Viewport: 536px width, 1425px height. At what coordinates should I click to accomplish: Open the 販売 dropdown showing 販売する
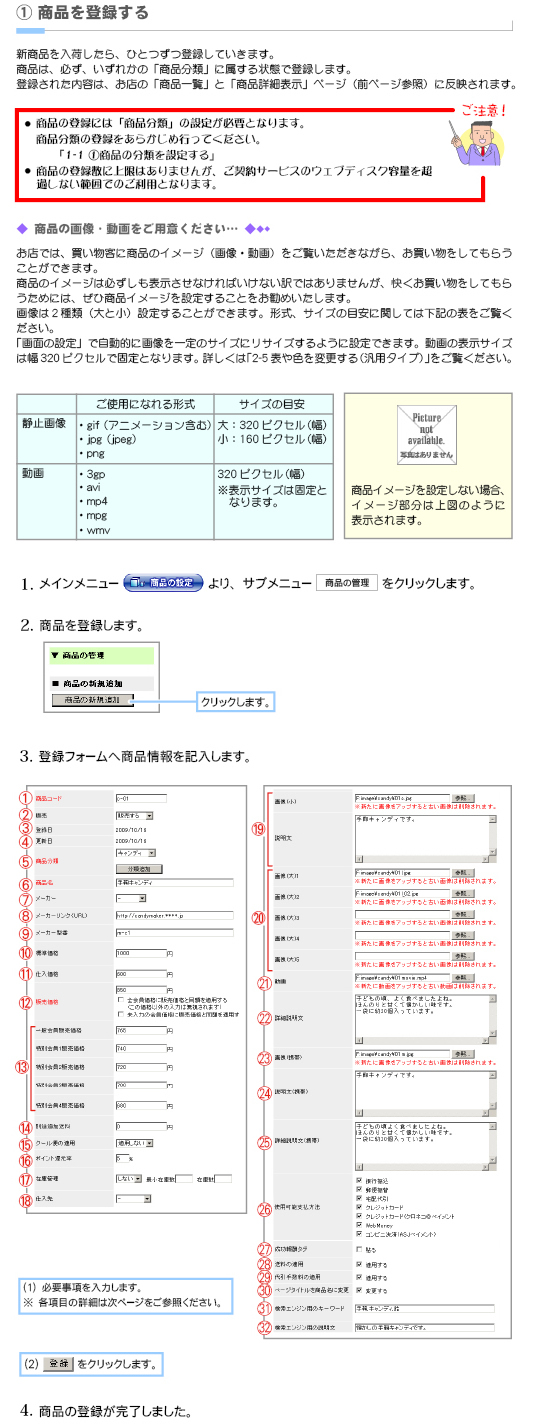click(135, 815)
